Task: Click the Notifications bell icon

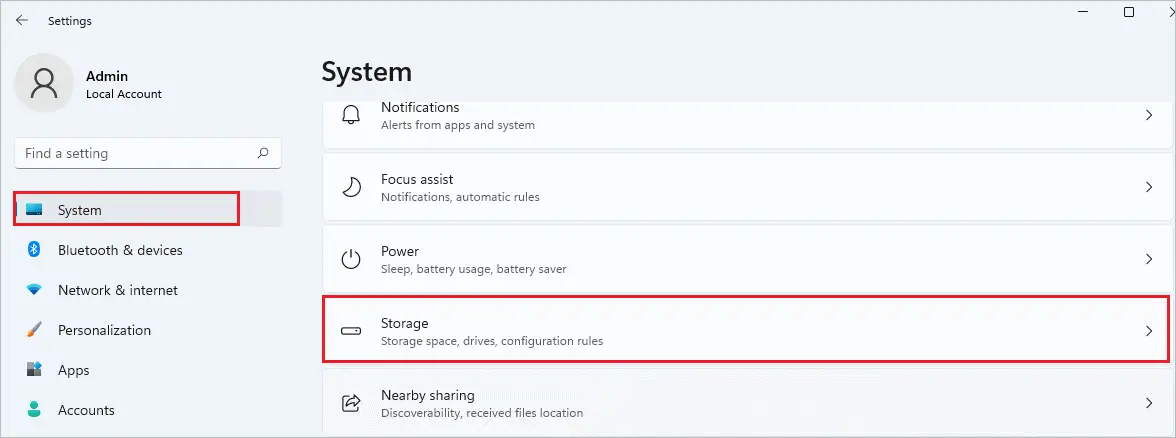Action: click(351, 116)
